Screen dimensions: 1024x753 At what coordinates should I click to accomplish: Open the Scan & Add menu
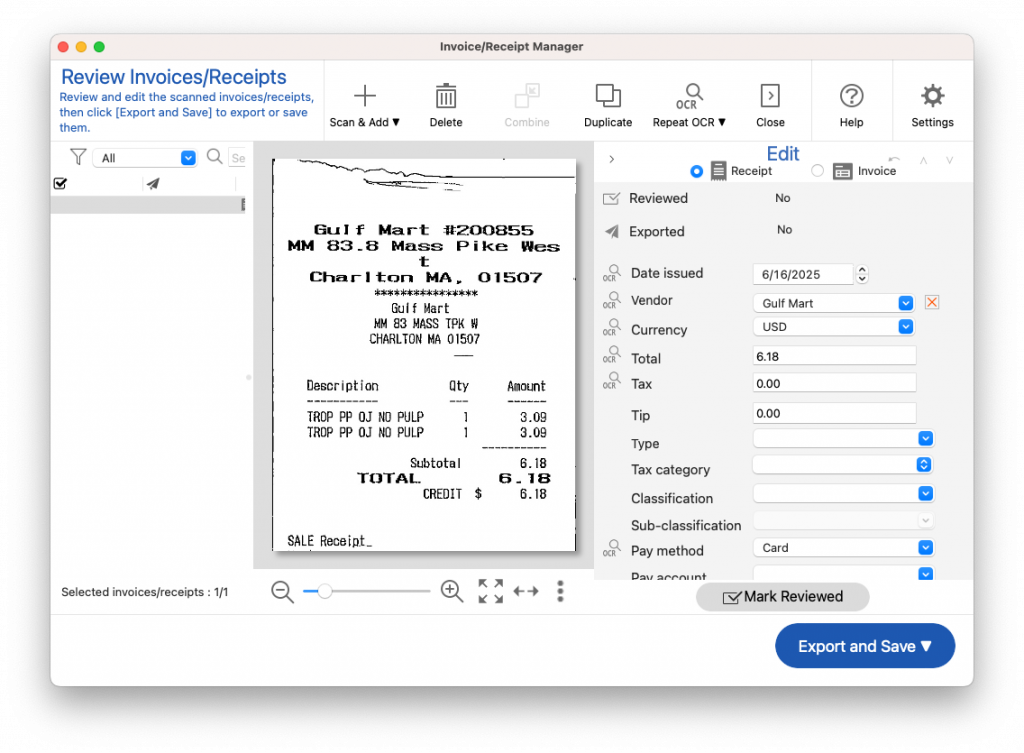(364, 105)
